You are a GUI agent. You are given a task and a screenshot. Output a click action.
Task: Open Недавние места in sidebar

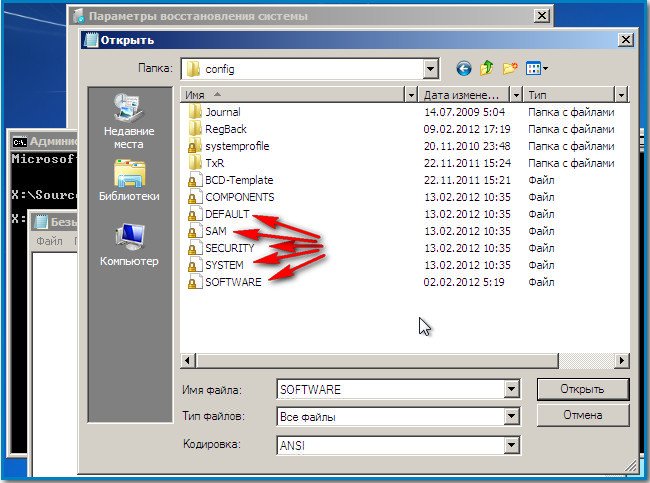pos(129,122)
